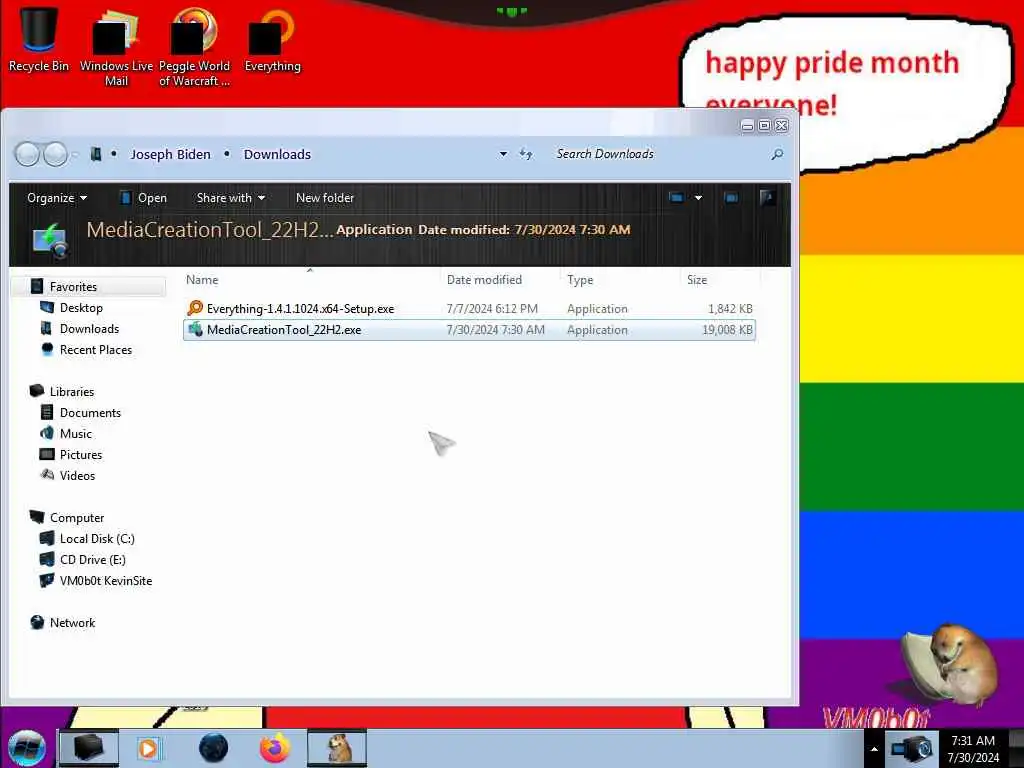Open Local Disk (C:)
This screenshot has height=768, width=1024.
pyautogui.click(x=97, y=538)
